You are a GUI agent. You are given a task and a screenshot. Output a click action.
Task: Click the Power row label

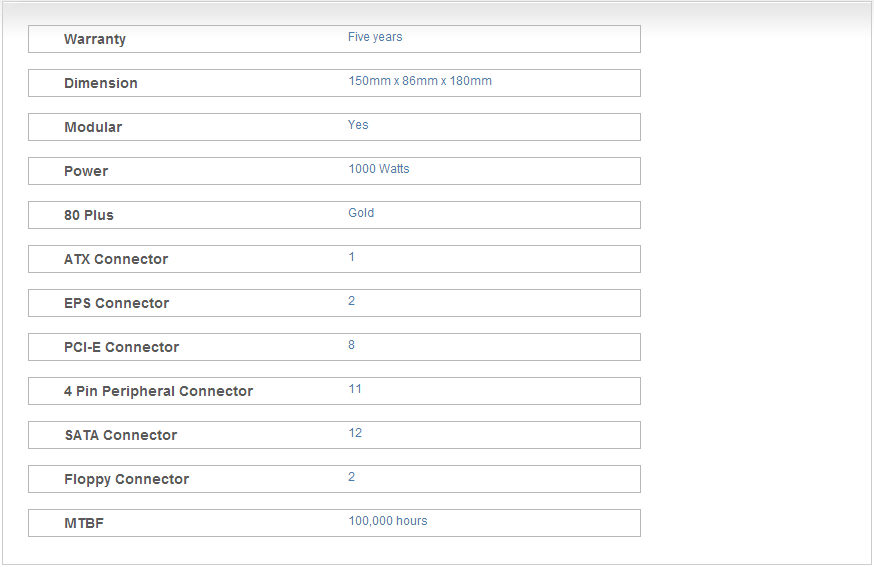(x=86, y=171)
